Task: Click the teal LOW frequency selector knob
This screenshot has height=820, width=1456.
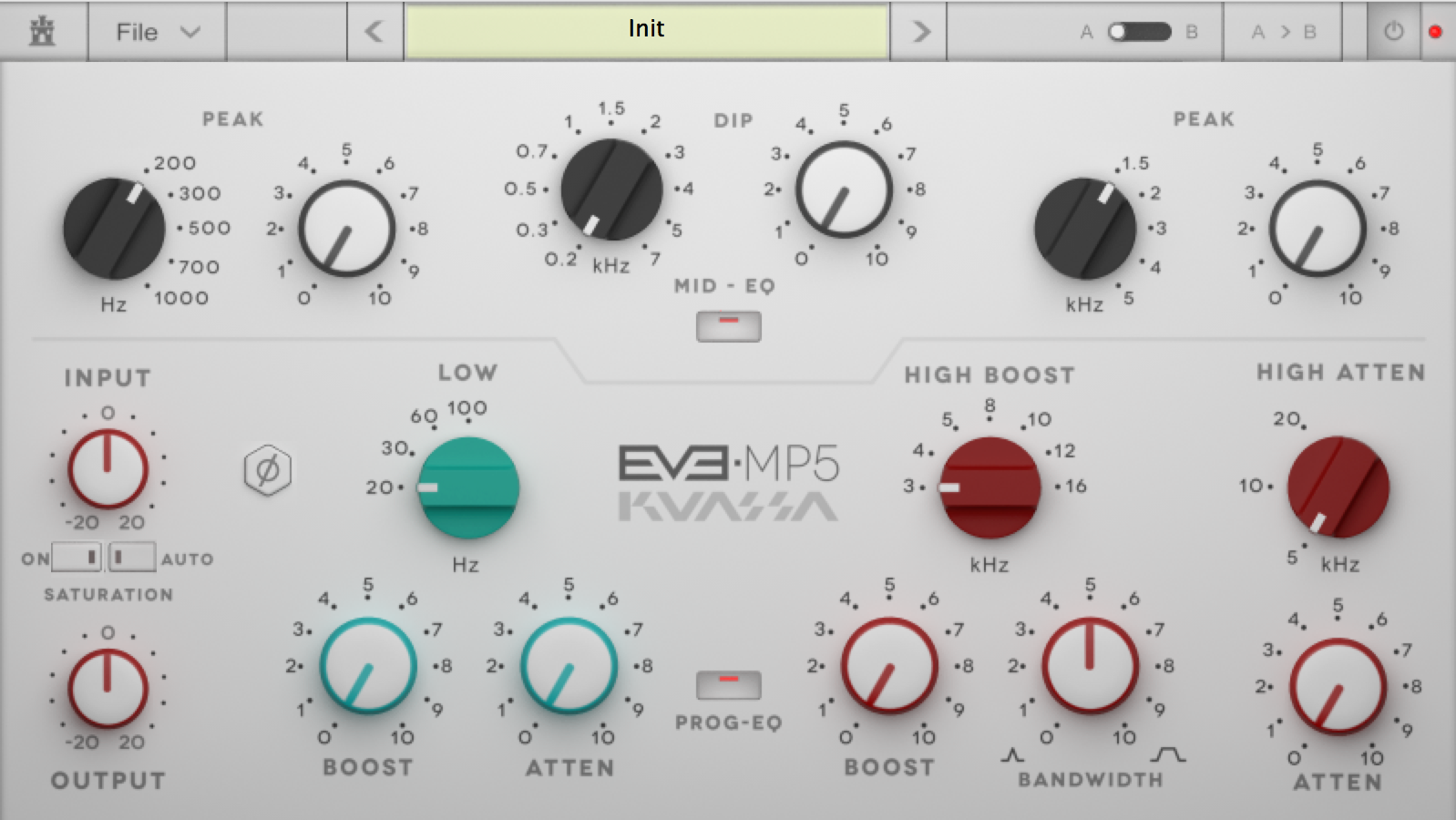Action: pos(468,487)
